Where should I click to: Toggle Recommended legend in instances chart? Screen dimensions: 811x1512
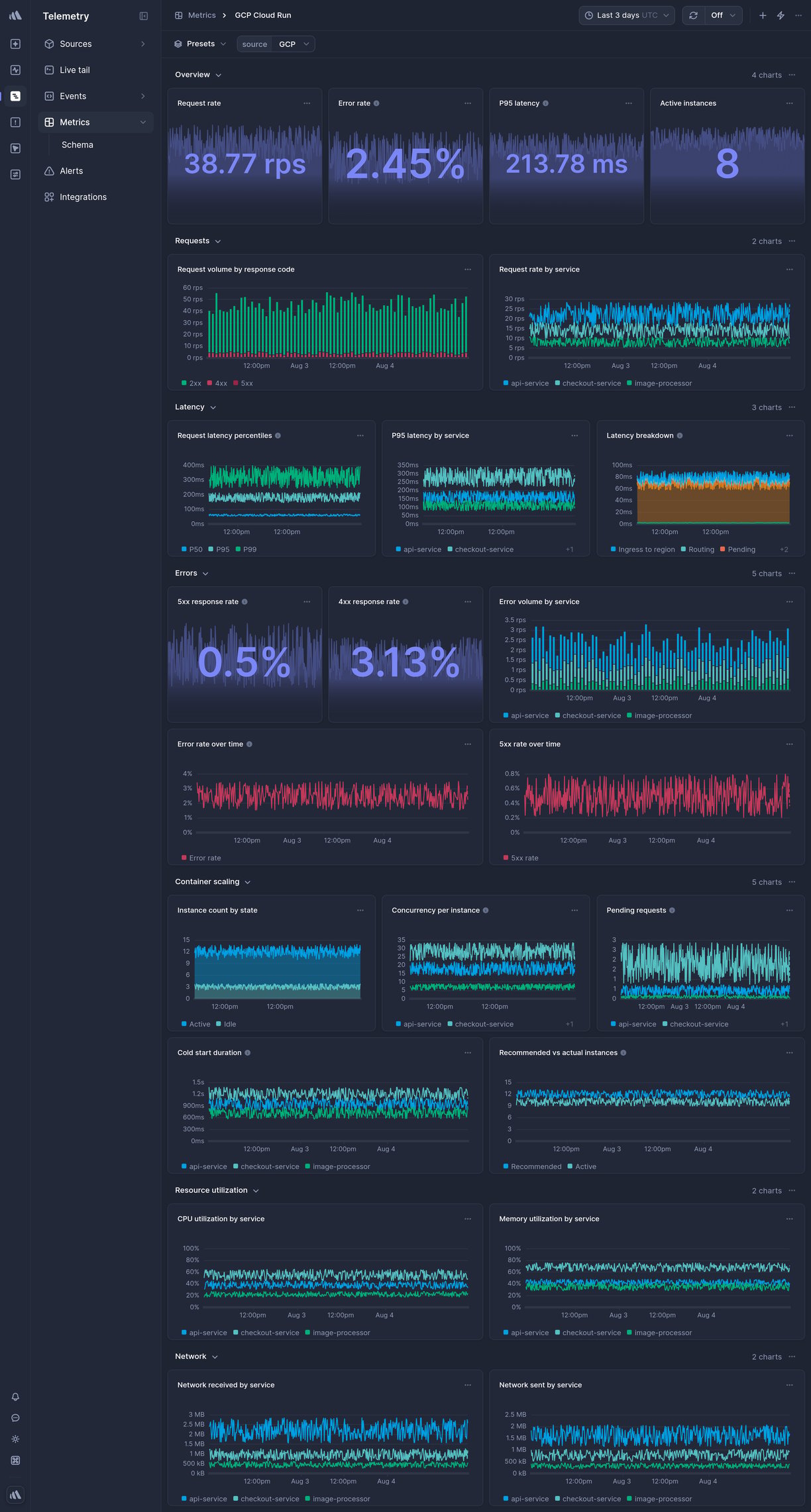(x=533, y=1166)
